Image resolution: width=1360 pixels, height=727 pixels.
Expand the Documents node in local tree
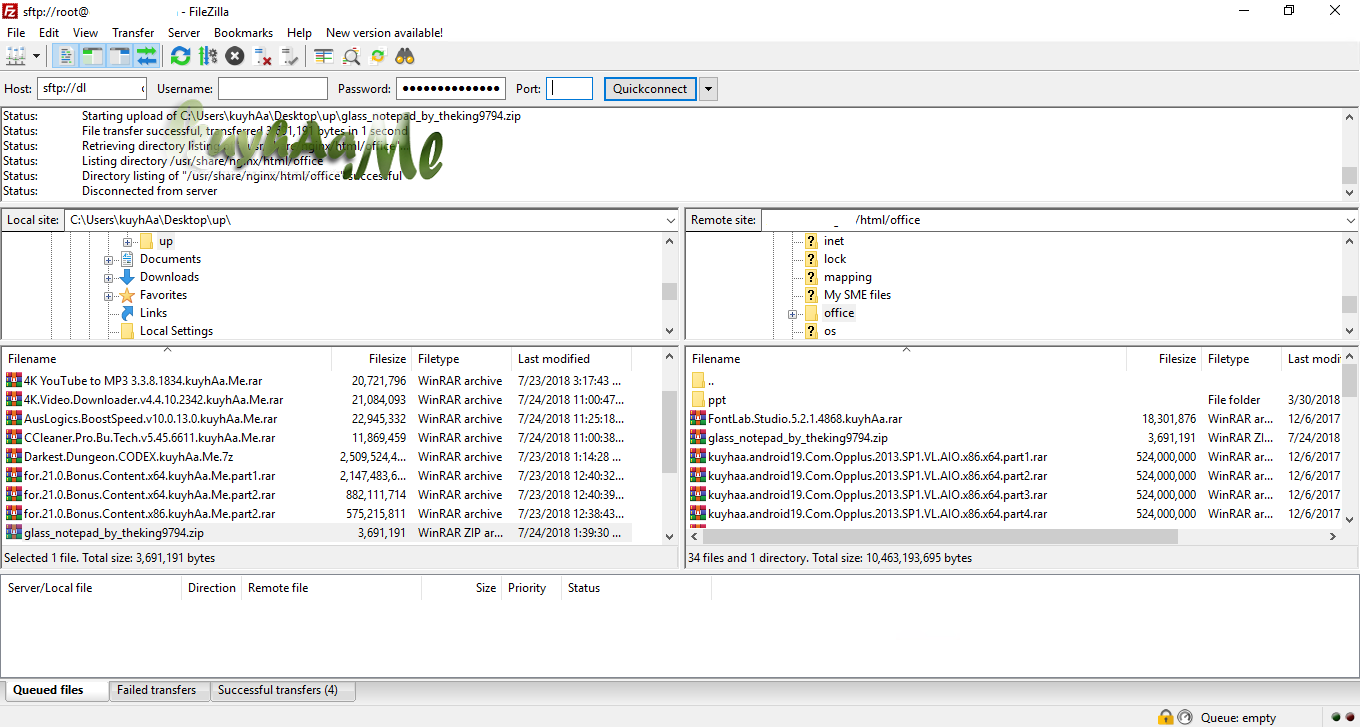point(109,260)
